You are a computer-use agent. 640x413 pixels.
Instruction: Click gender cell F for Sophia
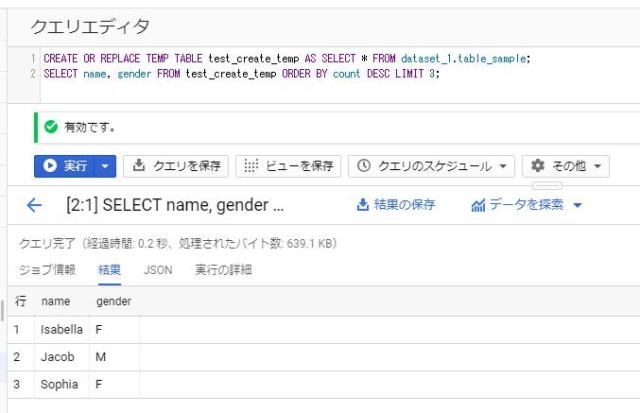pyautogui.click(x=114, y=384)
